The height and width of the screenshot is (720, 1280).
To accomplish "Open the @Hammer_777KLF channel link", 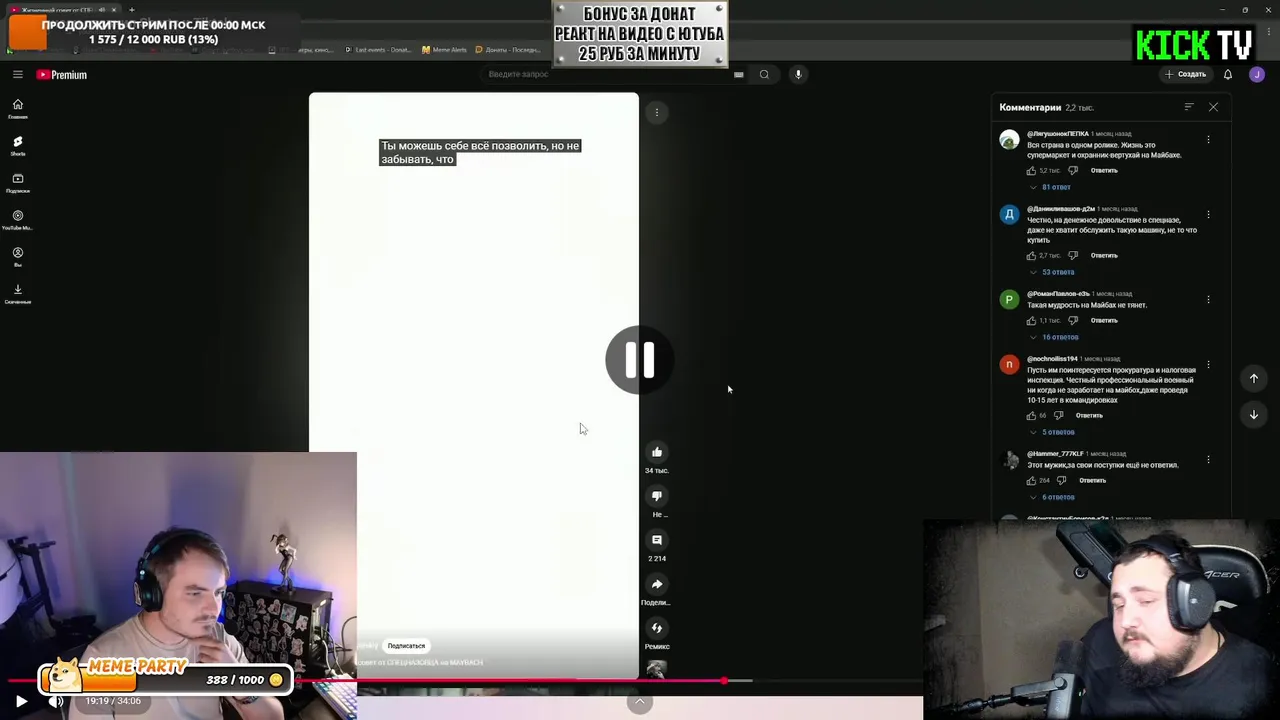I will pyautogui.click(x=1056, y=454).
